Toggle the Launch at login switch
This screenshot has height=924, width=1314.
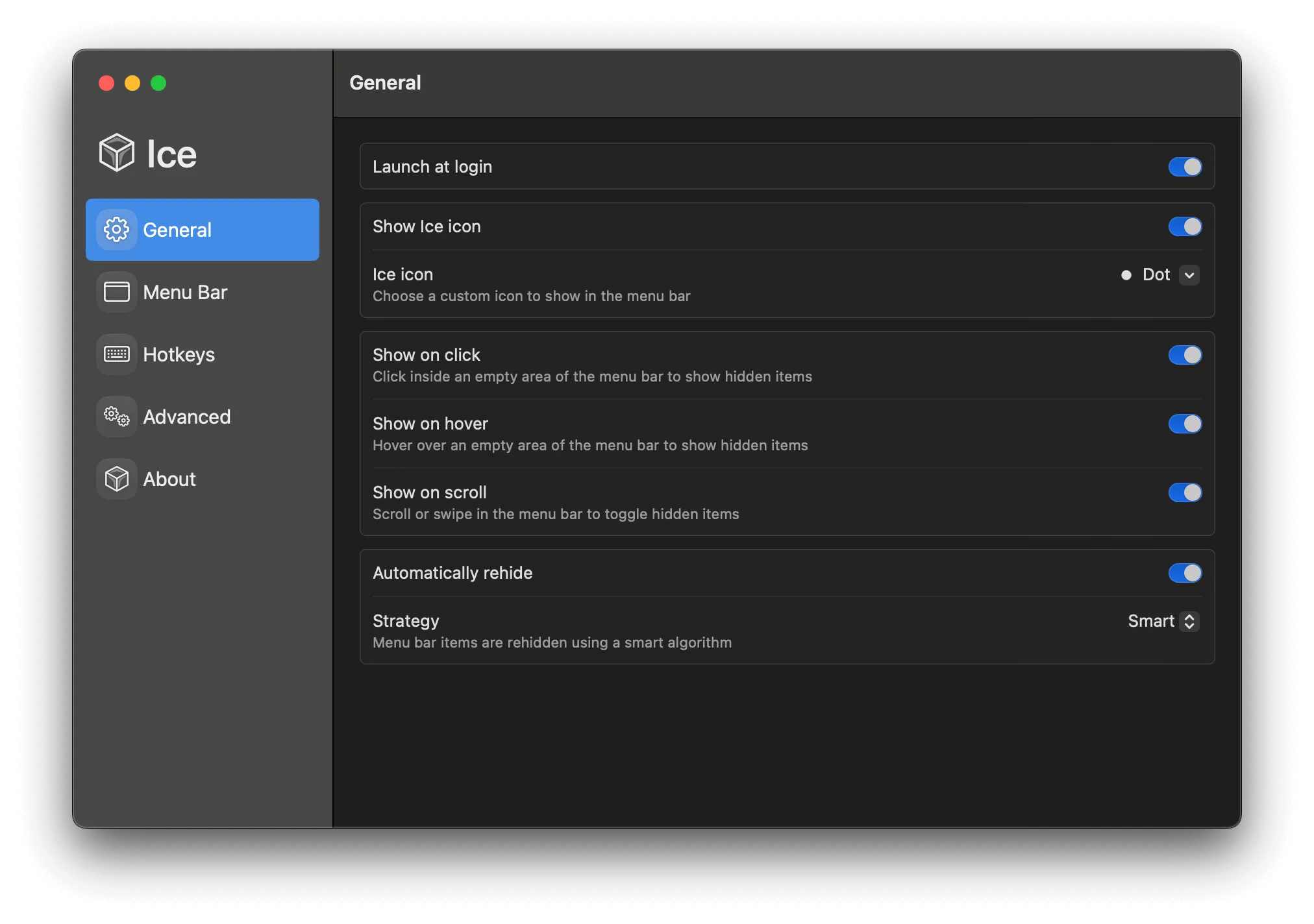[1184, 166]
